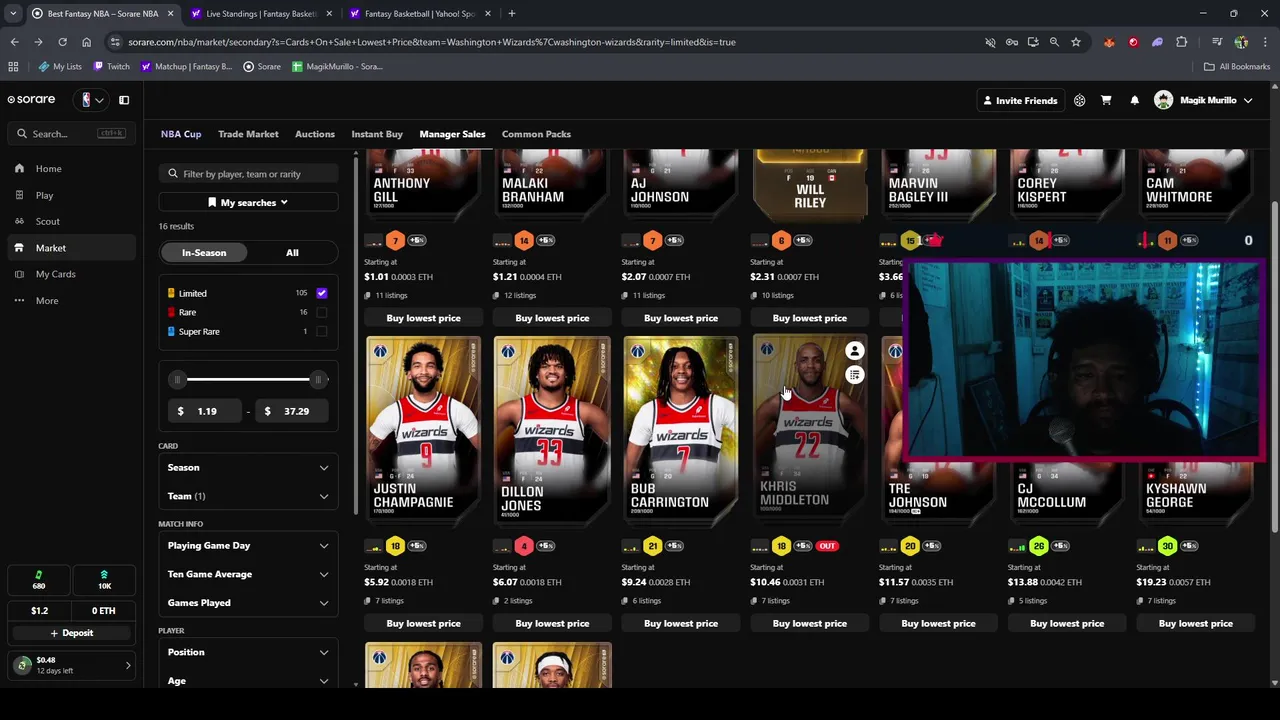
Task: Buy lowest price for Bub Carrington
Action: click(x=681, y=624)
